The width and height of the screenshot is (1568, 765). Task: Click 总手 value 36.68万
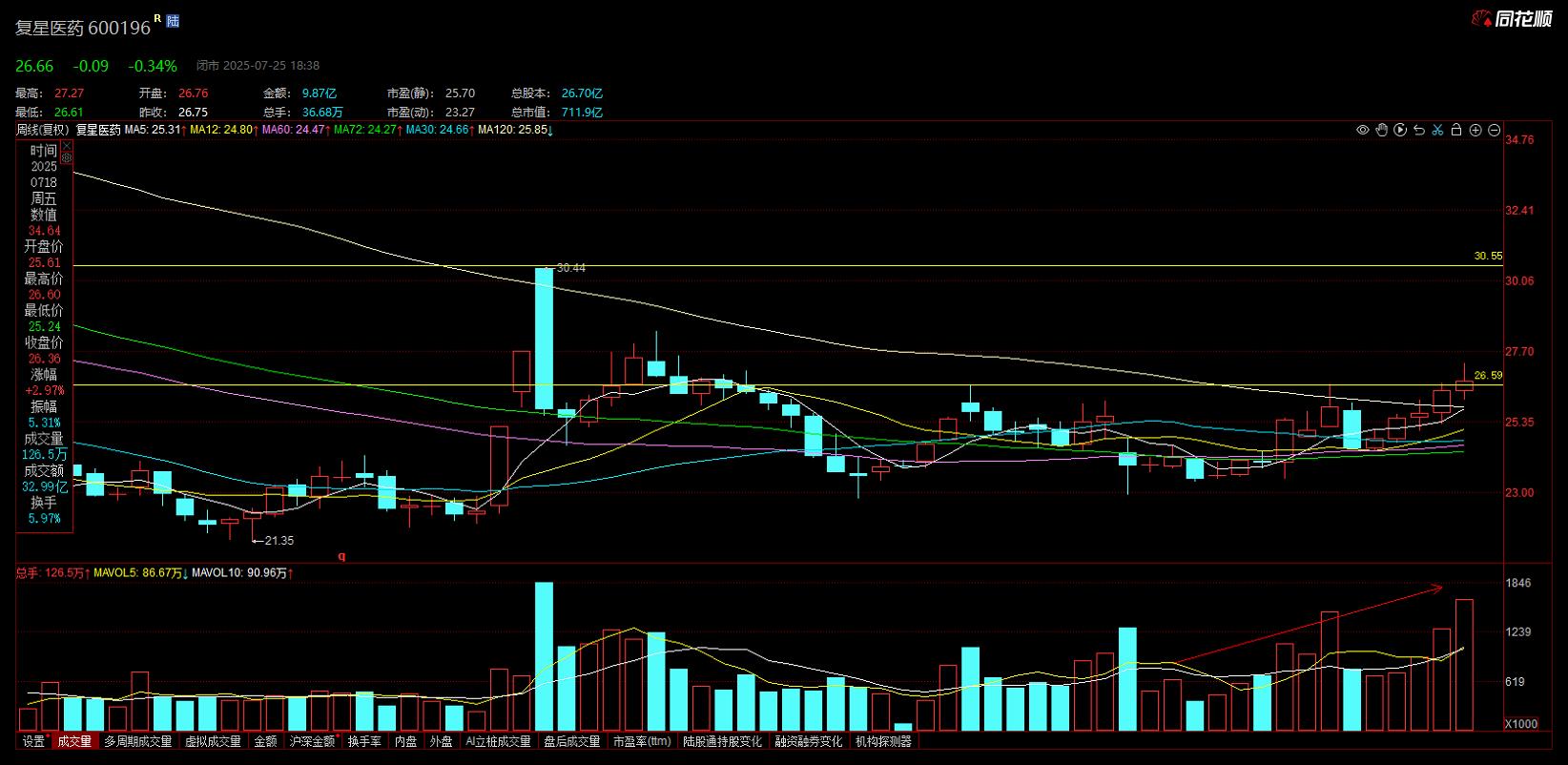[x=322, y=113]
